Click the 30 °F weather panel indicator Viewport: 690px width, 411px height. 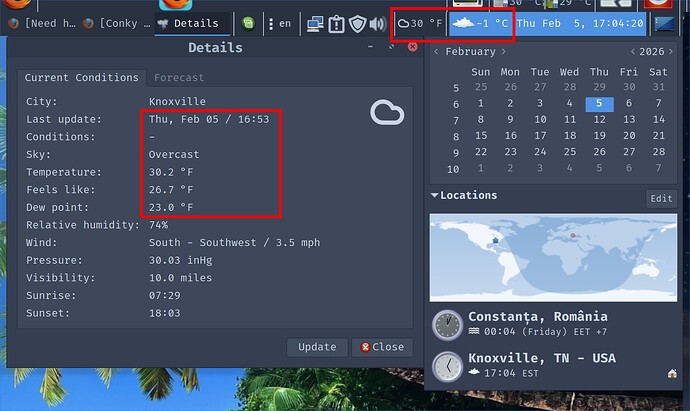point(420,23)
